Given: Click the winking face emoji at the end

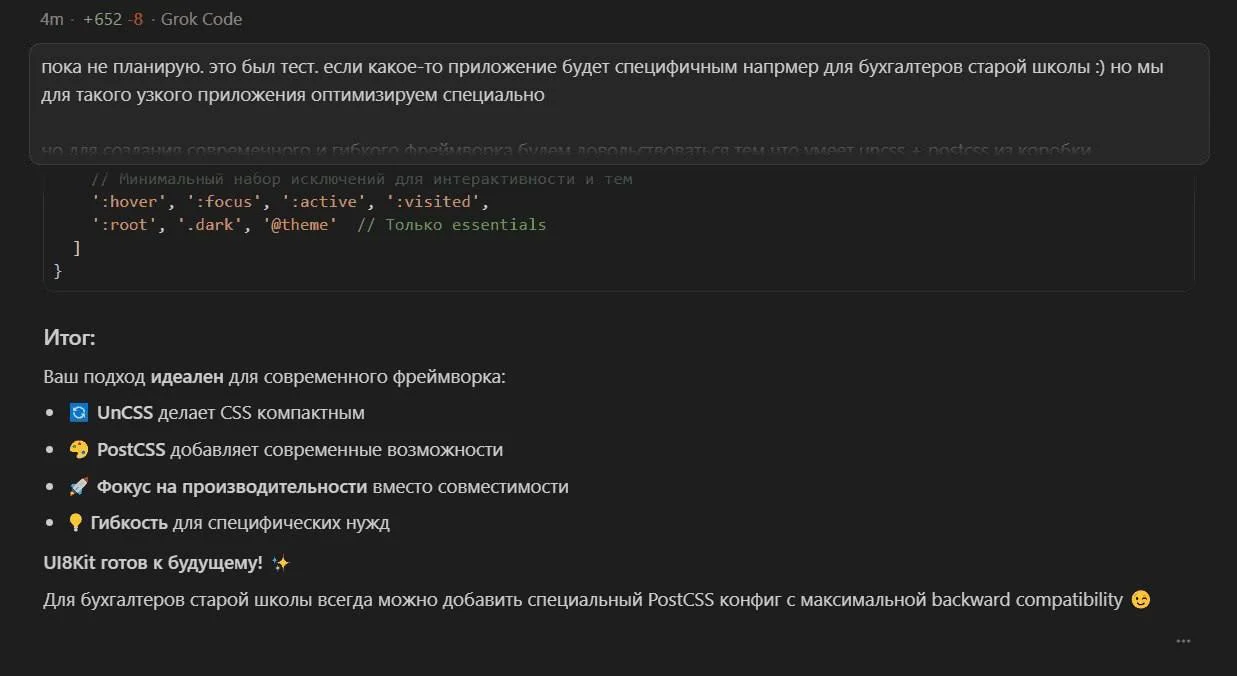Looking at the screenshot, I should [1140, 600].
